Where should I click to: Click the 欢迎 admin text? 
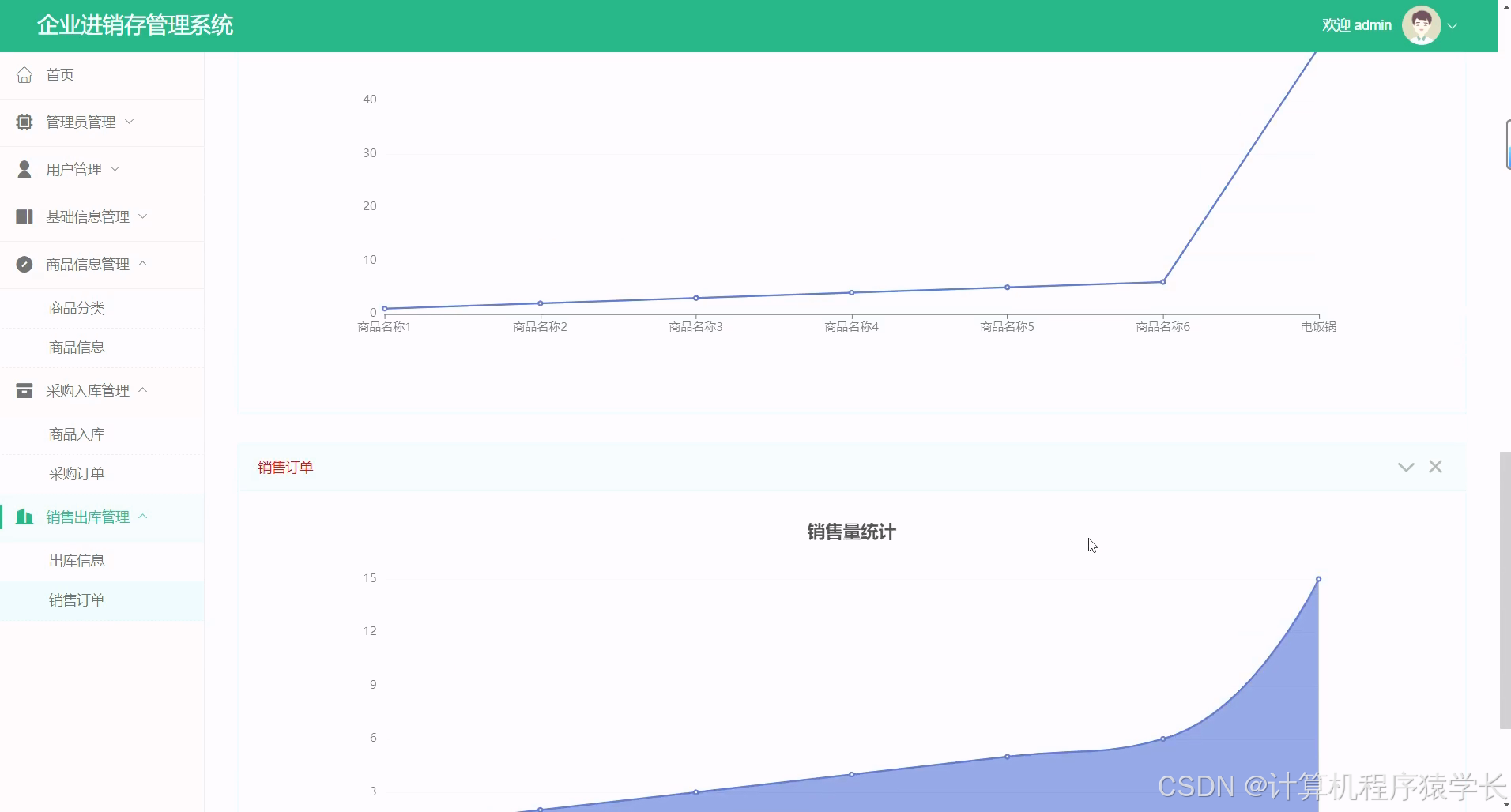[1357, 25]
